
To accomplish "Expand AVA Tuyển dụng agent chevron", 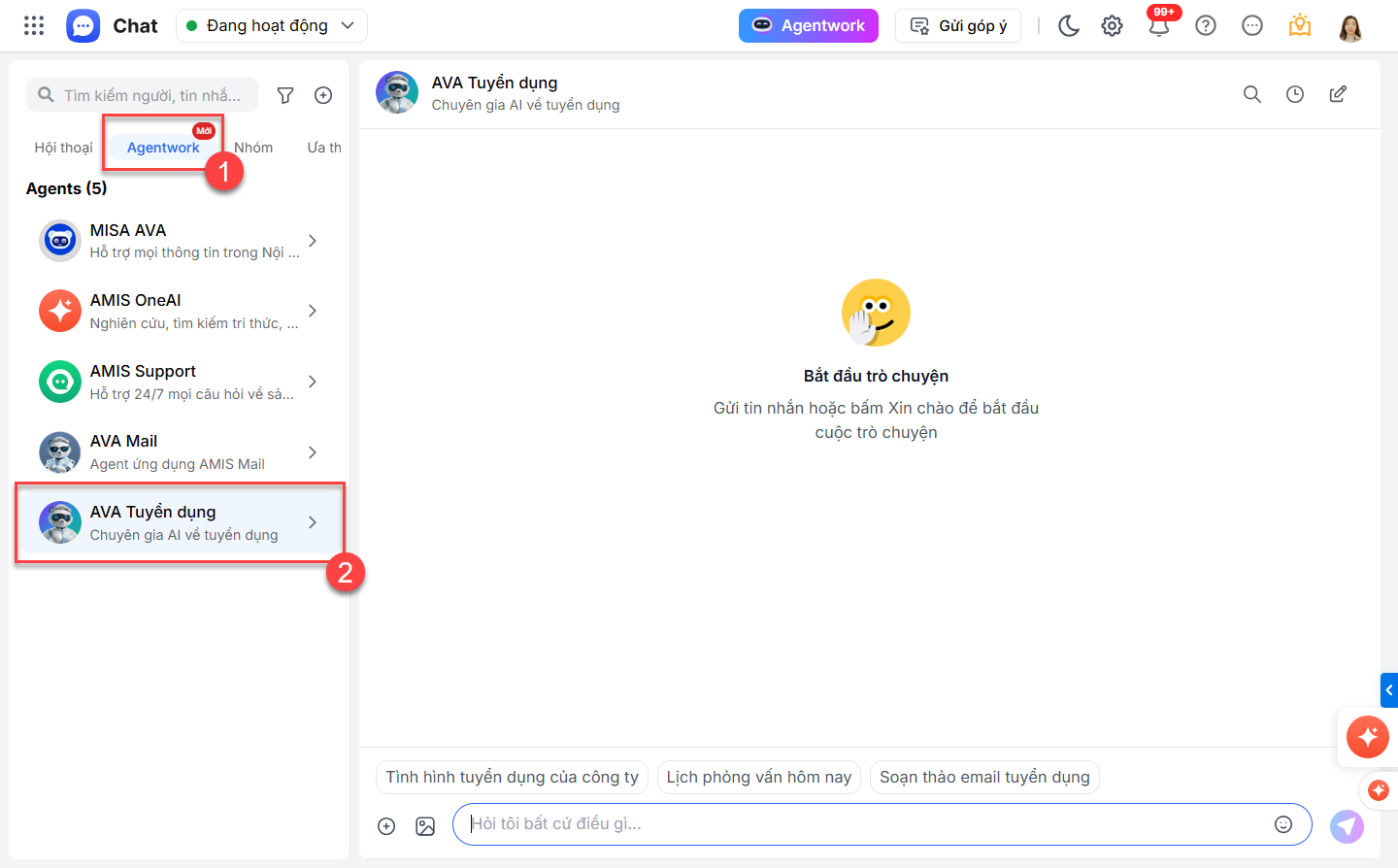I will [313, 522].
